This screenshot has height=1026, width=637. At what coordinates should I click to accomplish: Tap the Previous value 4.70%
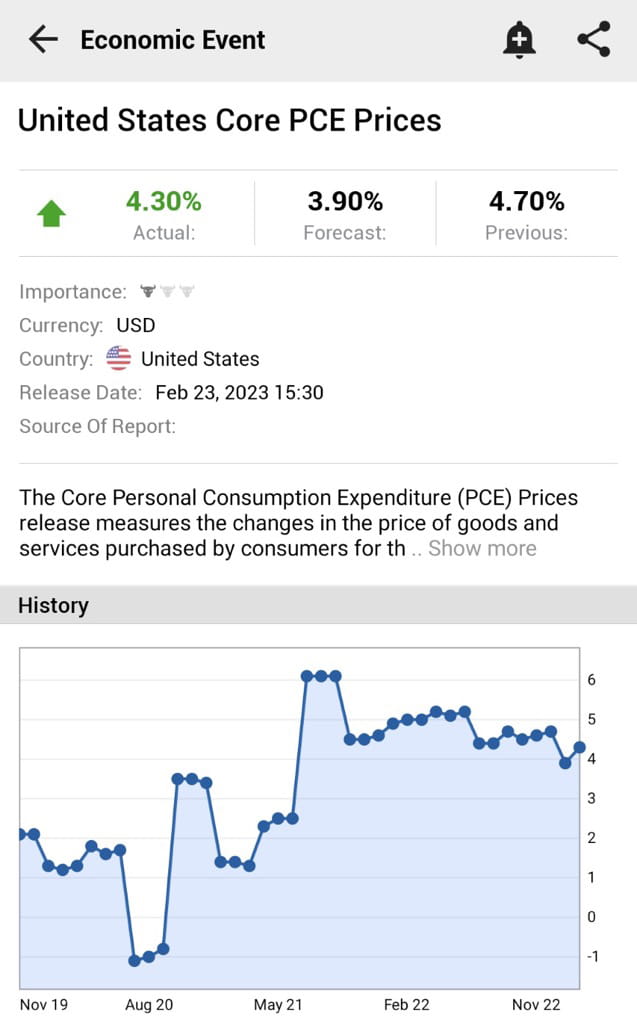click(527, 201)
